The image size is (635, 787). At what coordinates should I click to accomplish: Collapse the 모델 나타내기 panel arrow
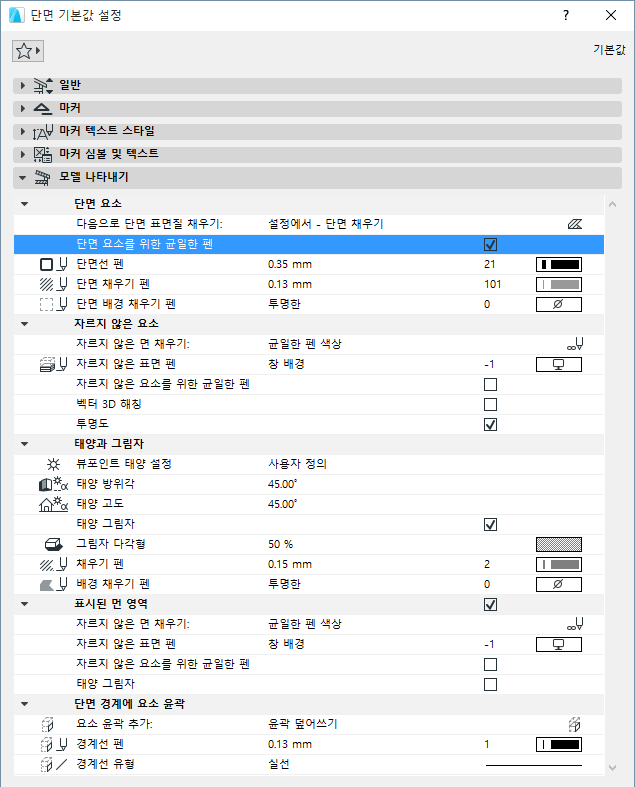tap(23, 178)
